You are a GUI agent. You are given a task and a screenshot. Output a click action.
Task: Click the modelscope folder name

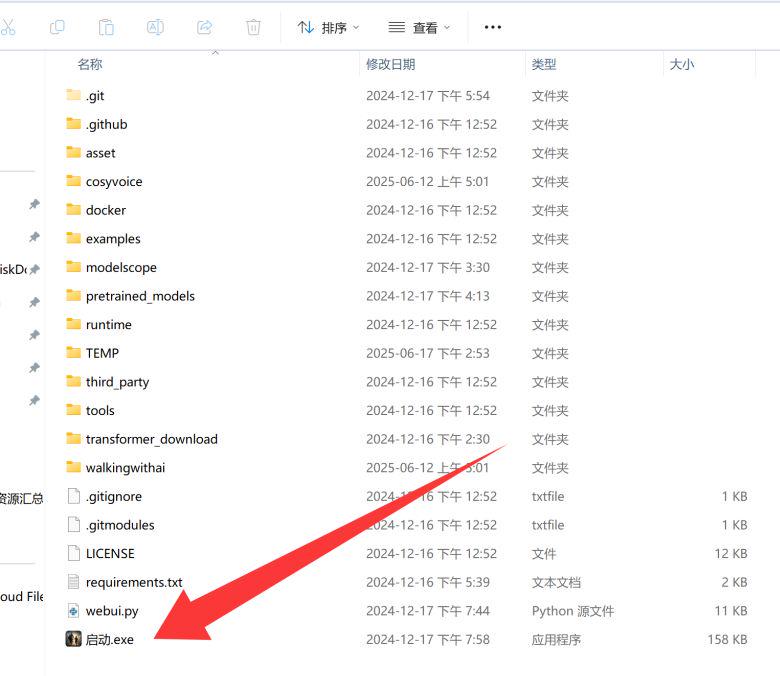tap(121, 267)
